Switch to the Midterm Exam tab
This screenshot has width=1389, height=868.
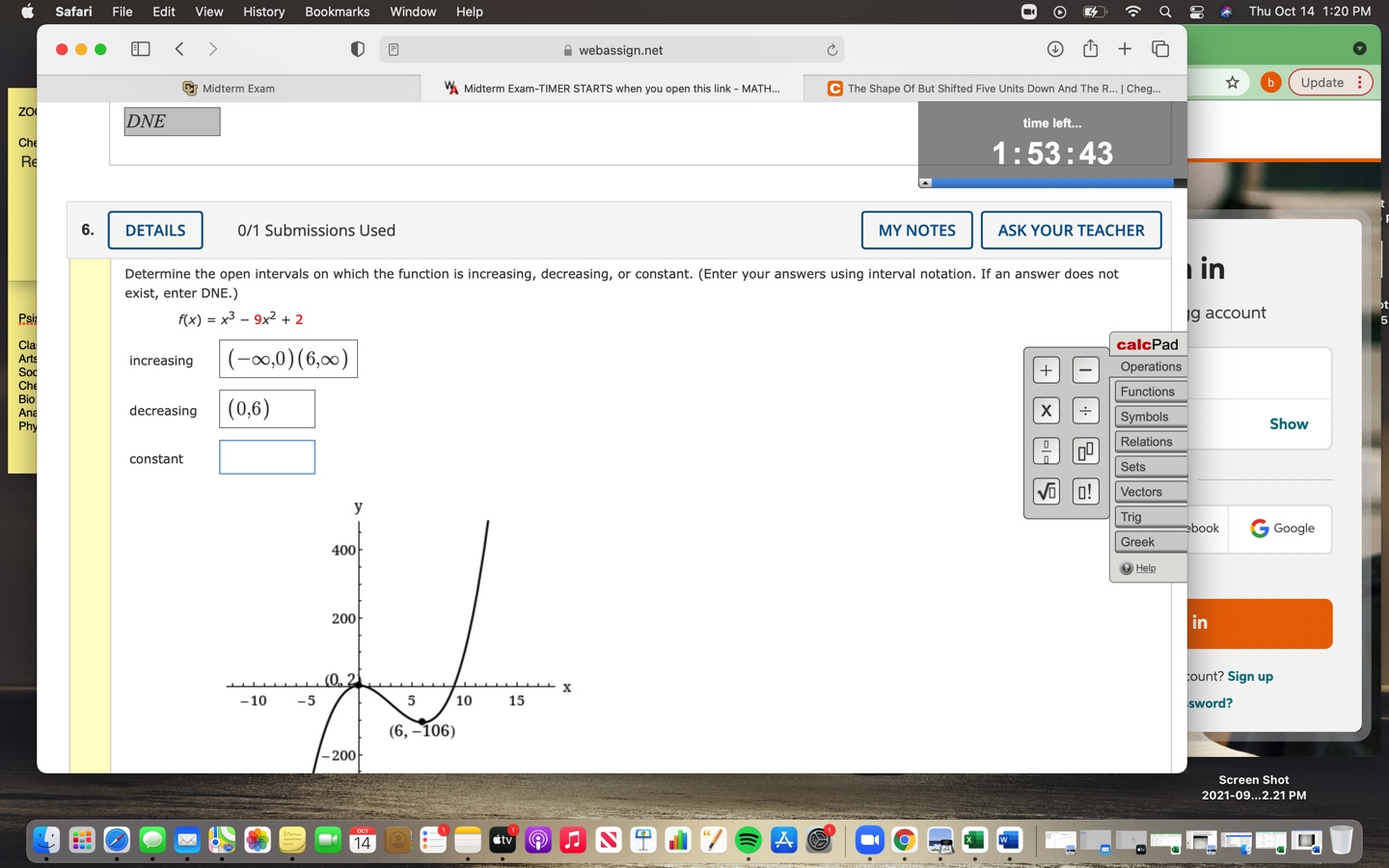click(229, 88)
